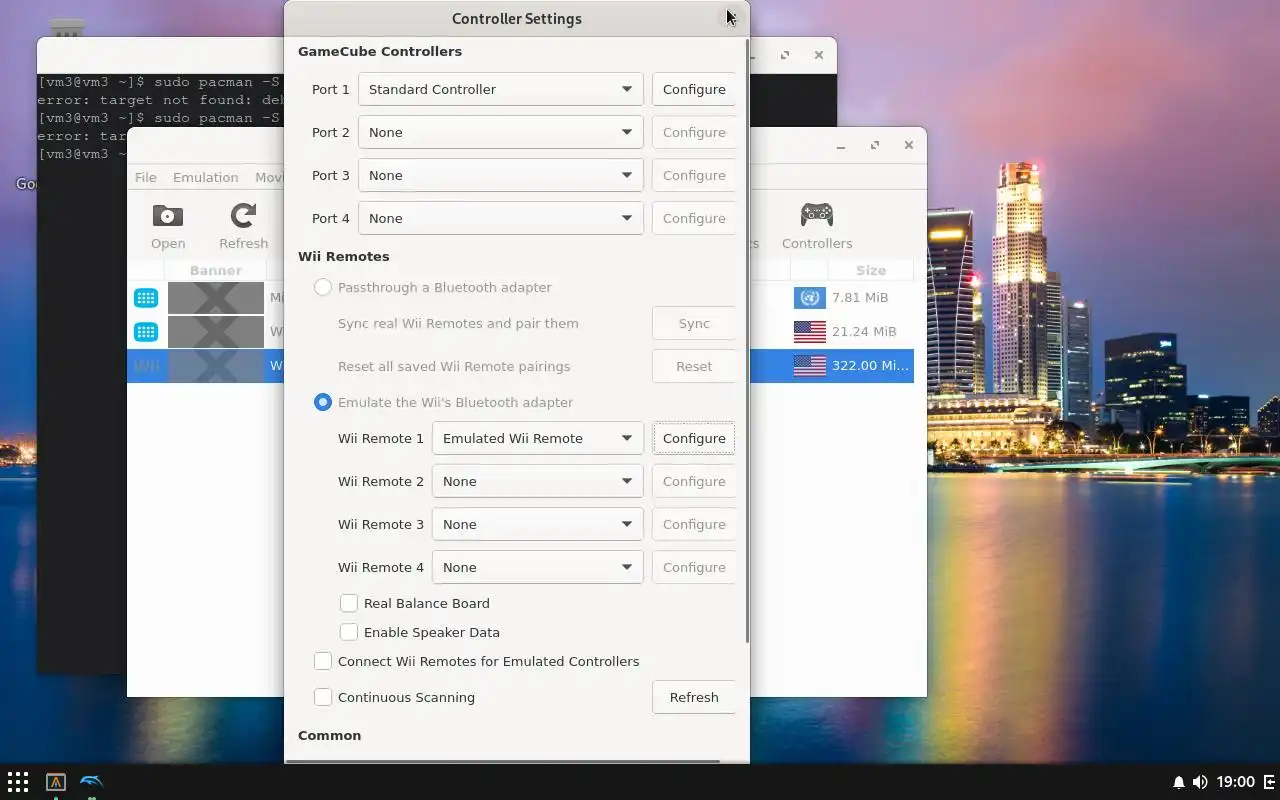Click Configure for GameCube Port 4
The image size is (1280, 800).
pos(694,218)
